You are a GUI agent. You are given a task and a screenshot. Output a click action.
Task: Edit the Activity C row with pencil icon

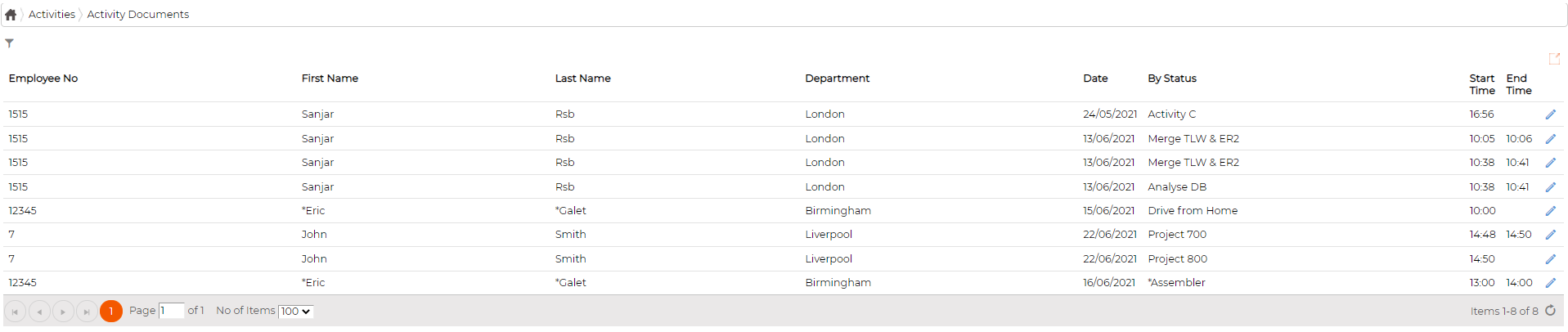click(x=1550, y=114)
